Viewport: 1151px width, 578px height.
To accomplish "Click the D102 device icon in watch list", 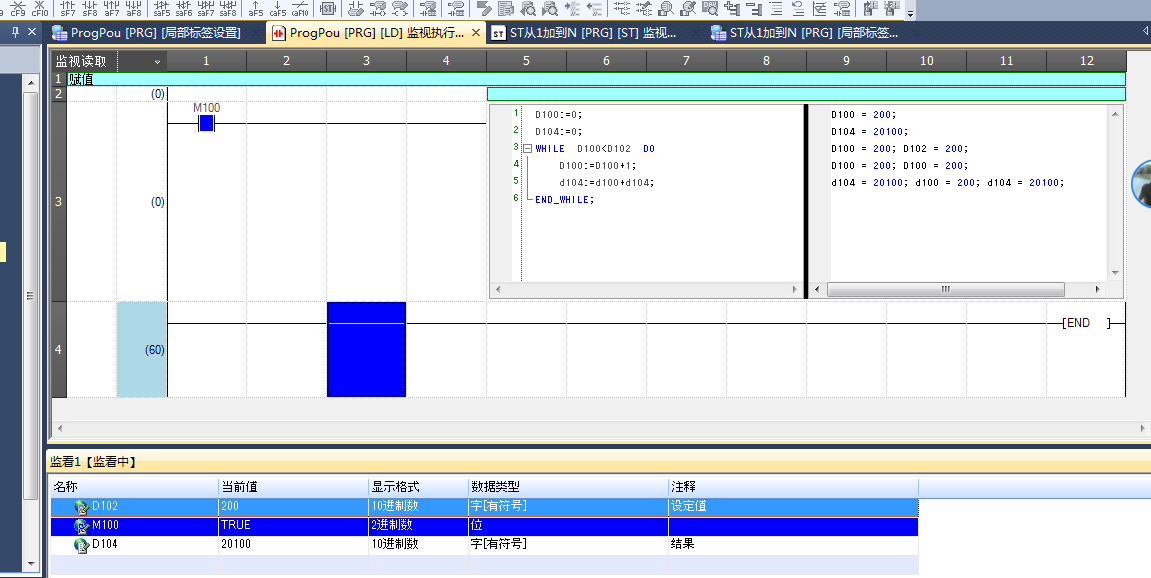I will (81, 507).
